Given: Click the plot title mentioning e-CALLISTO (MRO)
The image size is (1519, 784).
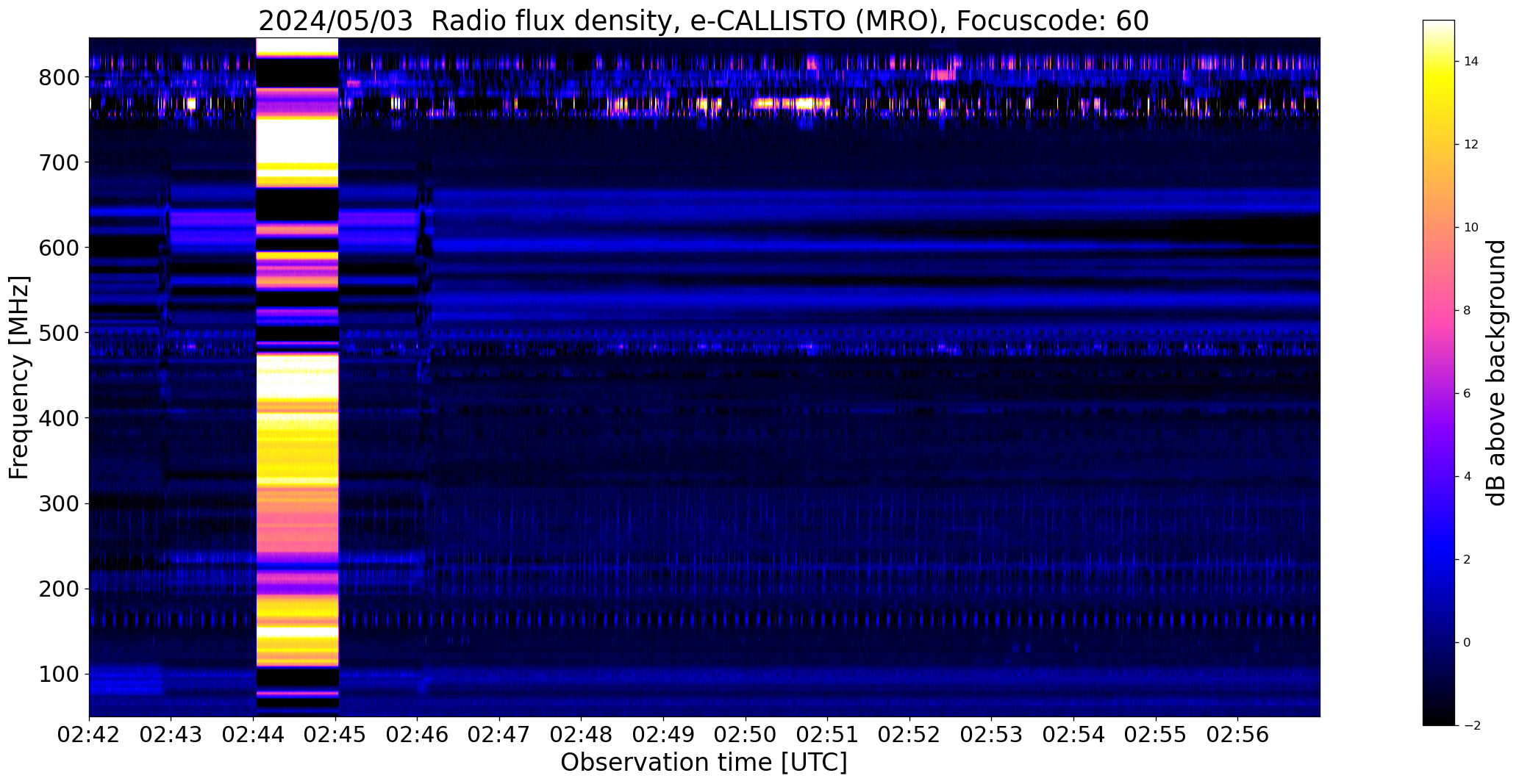Looking at the screenshot, I should (704, 21).
